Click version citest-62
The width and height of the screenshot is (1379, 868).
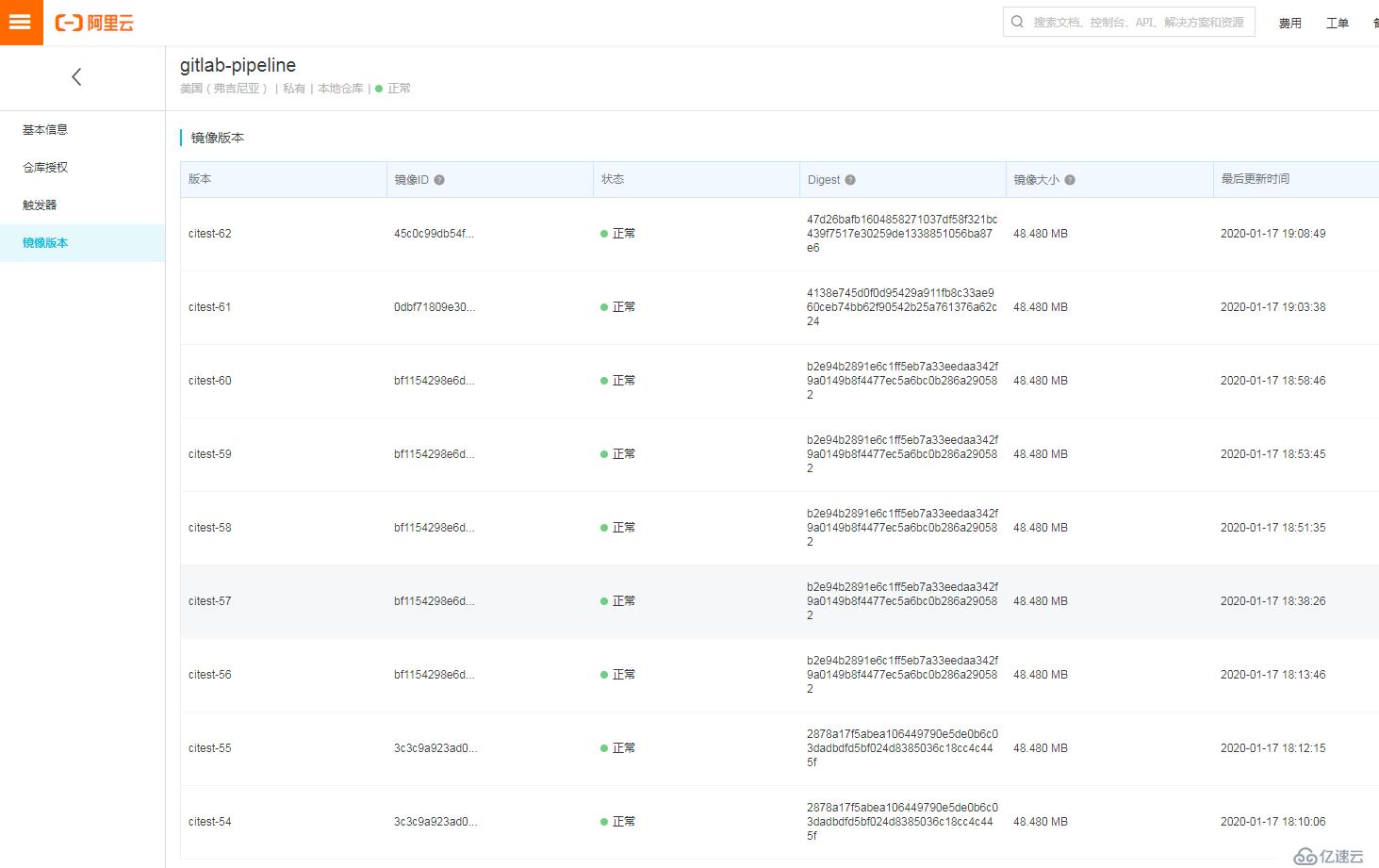pyautogui.click(x=210, y=234)
